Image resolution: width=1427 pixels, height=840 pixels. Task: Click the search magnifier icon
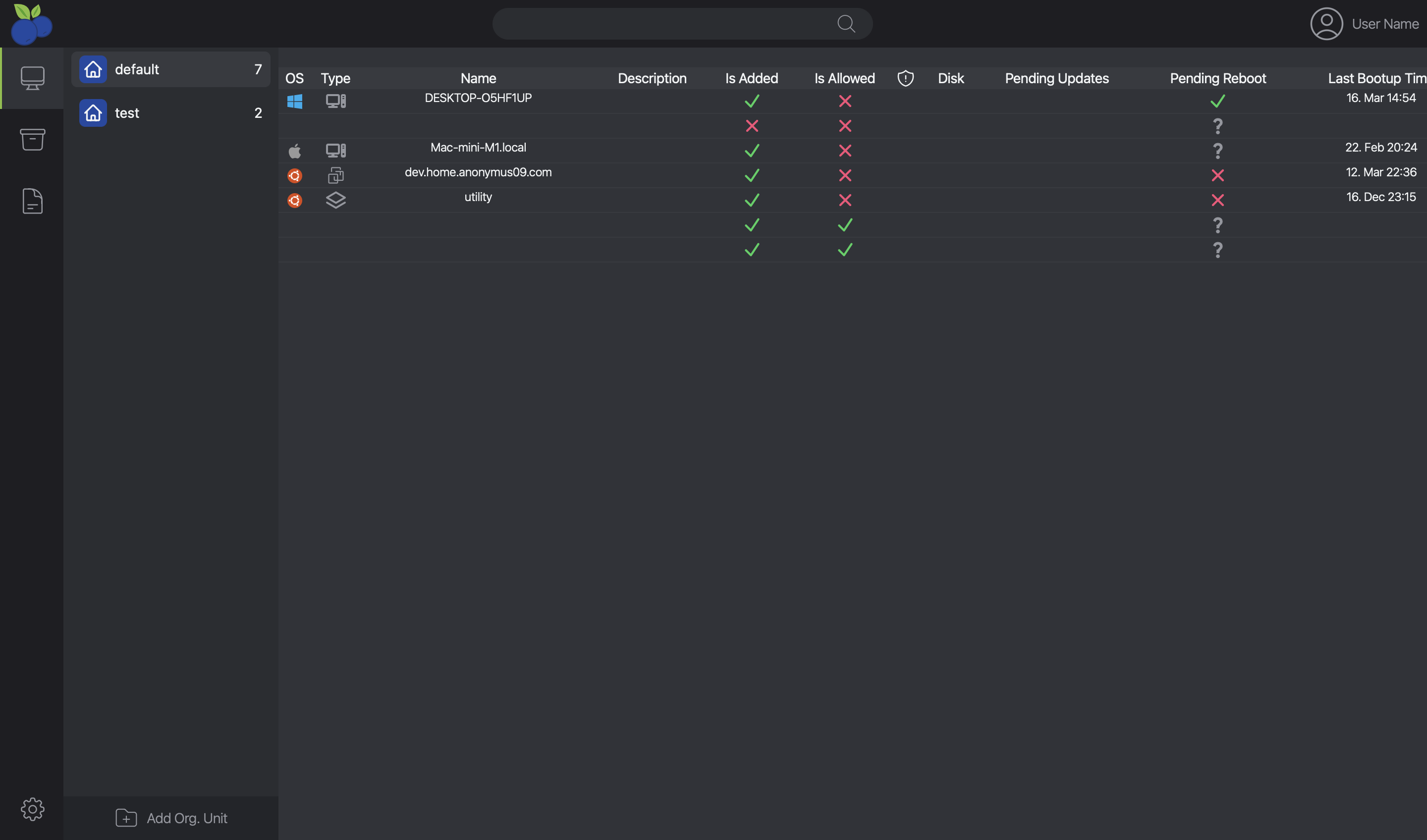pos(846,24)
